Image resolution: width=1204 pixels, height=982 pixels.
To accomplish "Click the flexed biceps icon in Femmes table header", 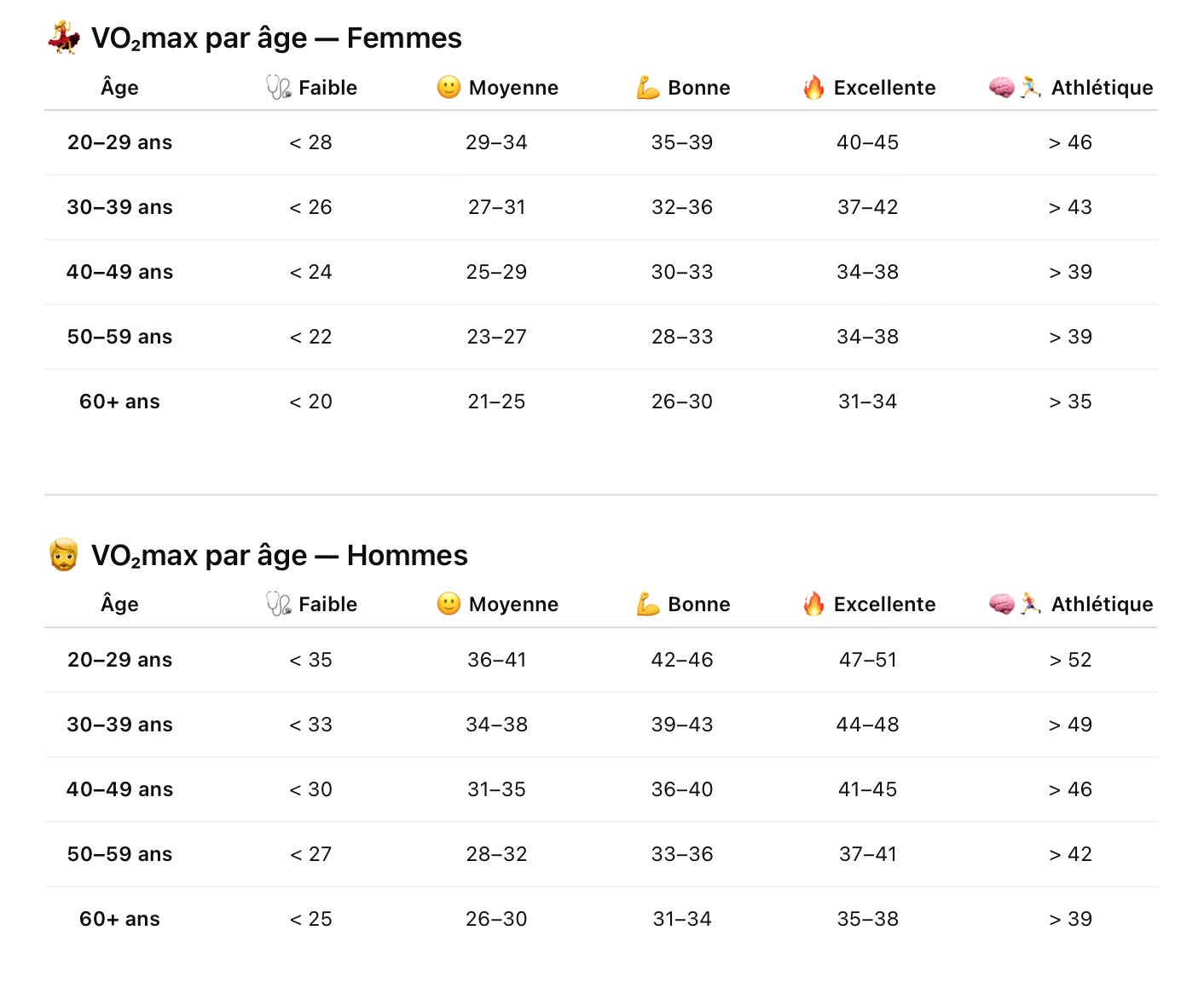I will [x=648, y=87].
